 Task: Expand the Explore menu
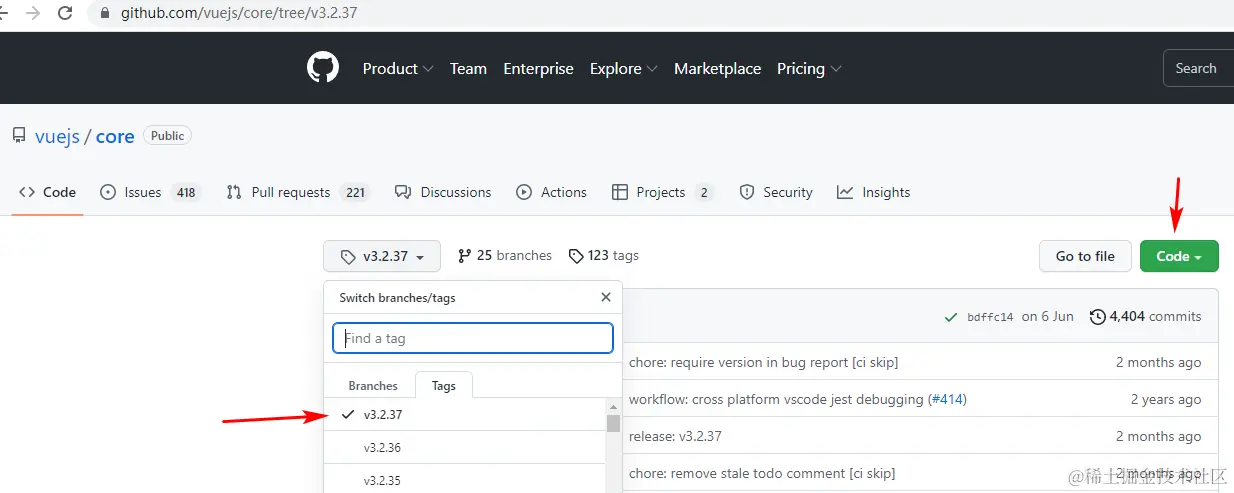coord(623,69)
